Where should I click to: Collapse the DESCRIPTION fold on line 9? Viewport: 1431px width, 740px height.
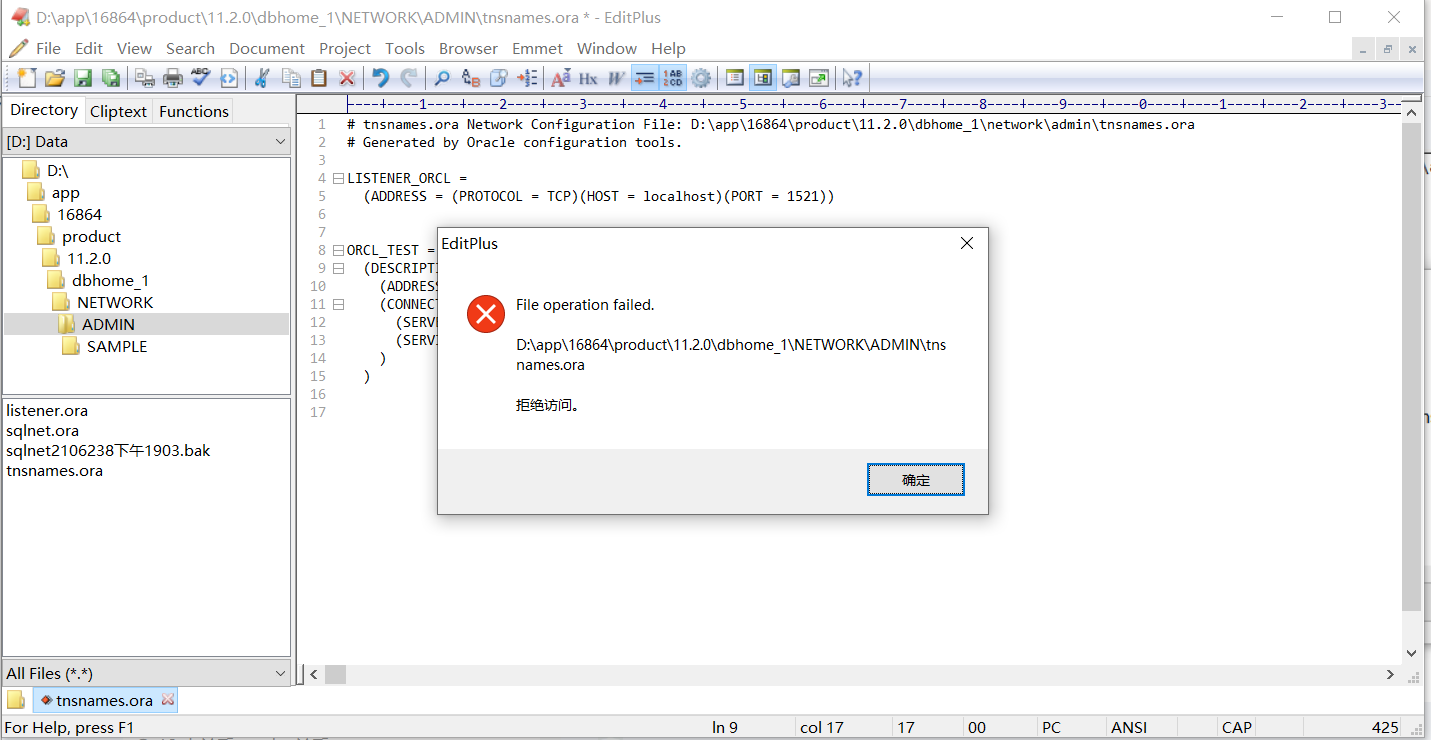point(338,268)
